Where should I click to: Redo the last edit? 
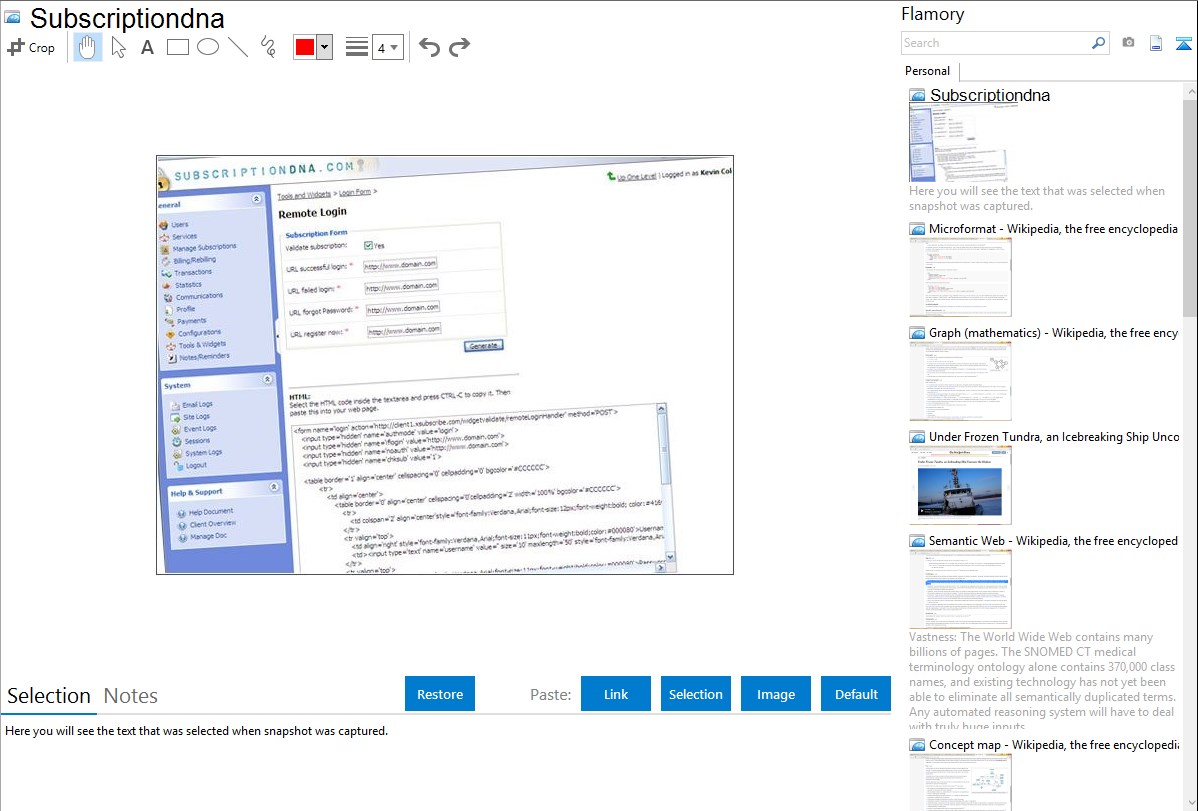(x=459, y=47)
